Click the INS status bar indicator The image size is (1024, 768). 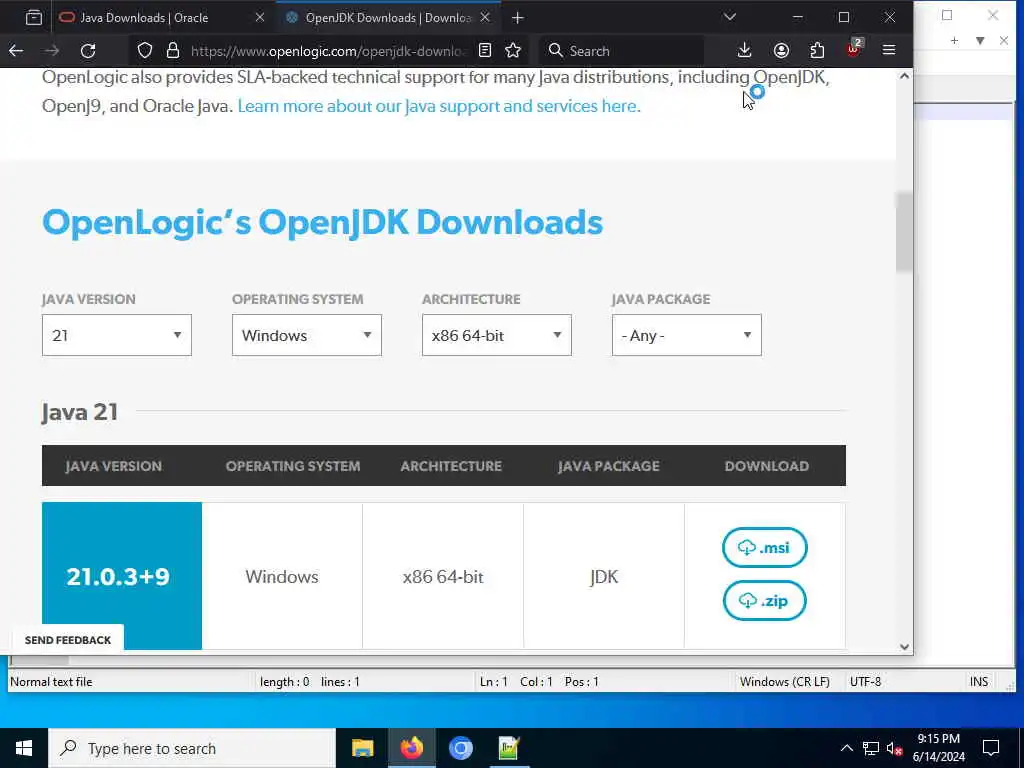pyautogui.click(x=978, y=682)
